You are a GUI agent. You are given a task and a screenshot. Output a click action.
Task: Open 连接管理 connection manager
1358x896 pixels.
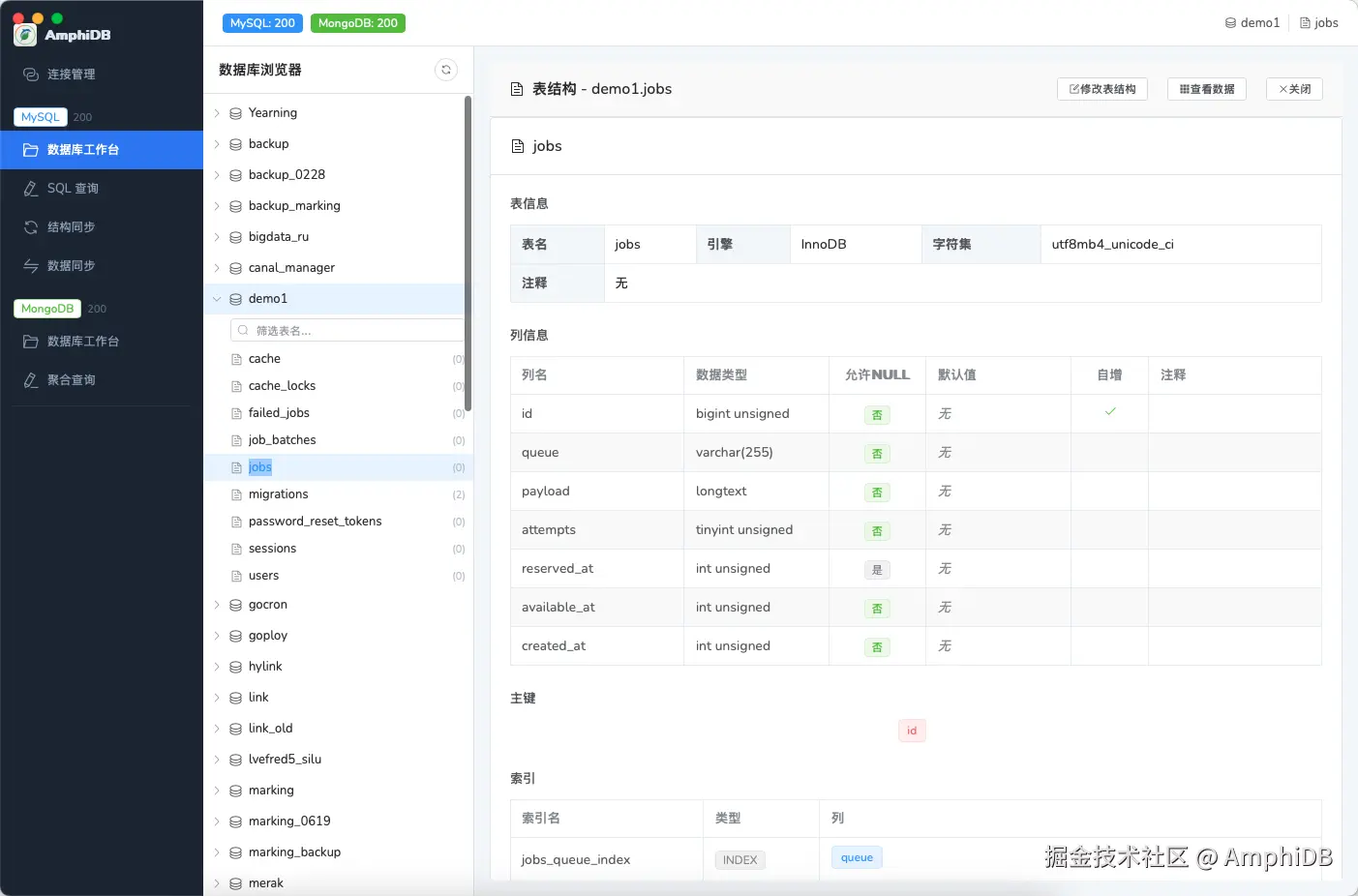pyautogui.click(x=102, y=75)
